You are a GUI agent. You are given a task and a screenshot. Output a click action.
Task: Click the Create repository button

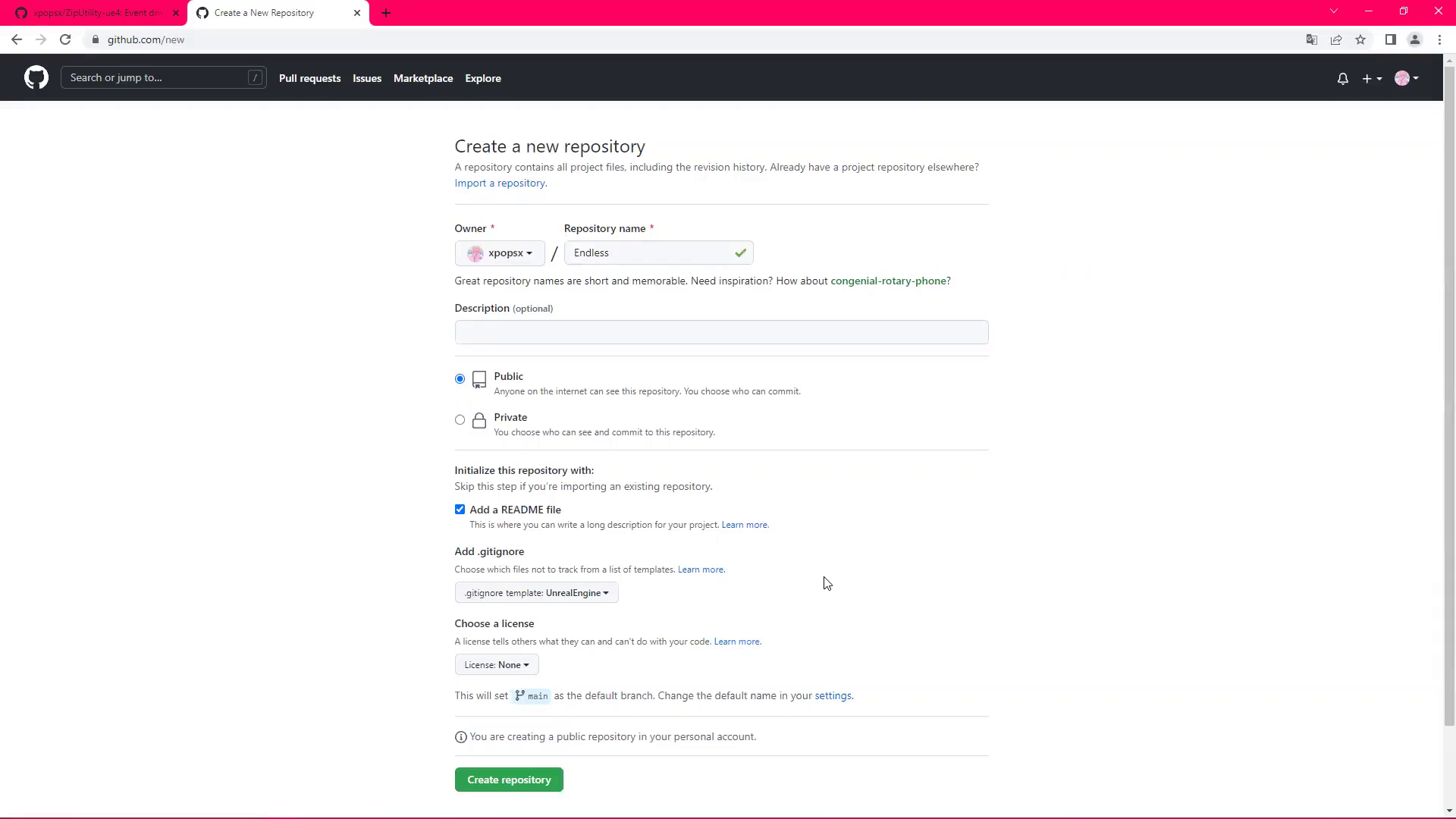click(509, 780)
